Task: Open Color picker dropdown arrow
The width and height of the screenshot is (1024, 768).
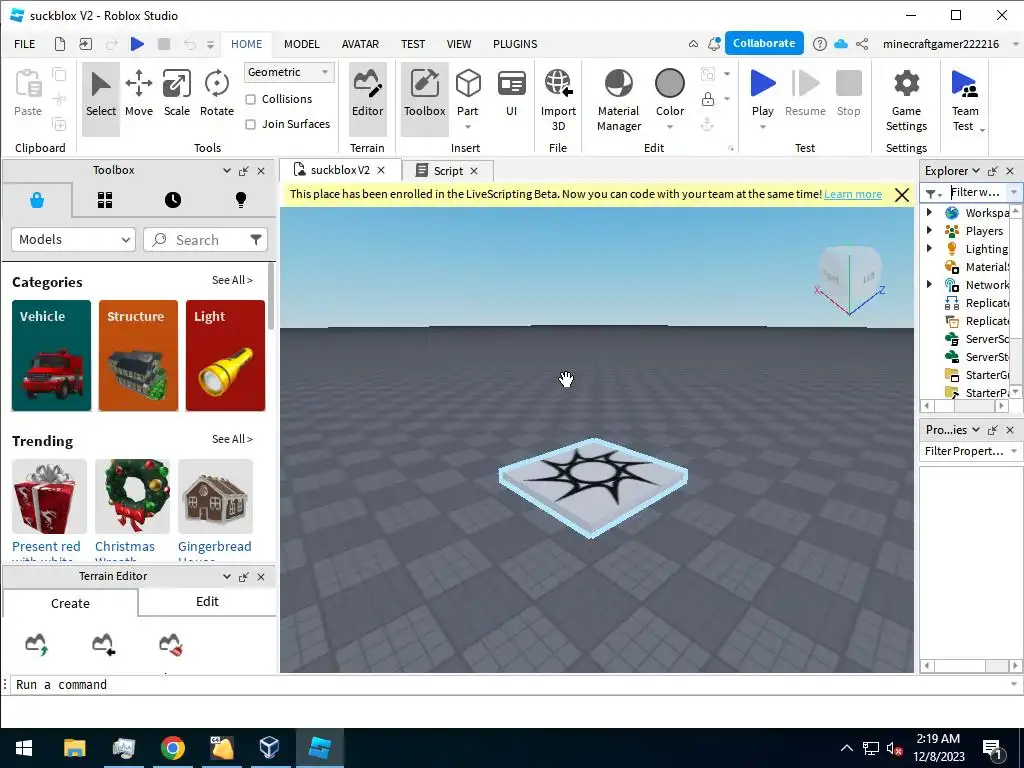Action: tap(669, 127)
